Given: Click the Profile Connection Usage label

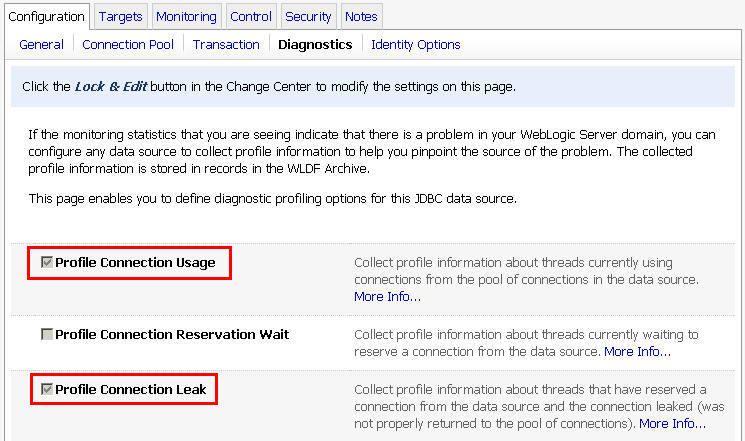Looking at the screenshot, I should pos(135,263).
